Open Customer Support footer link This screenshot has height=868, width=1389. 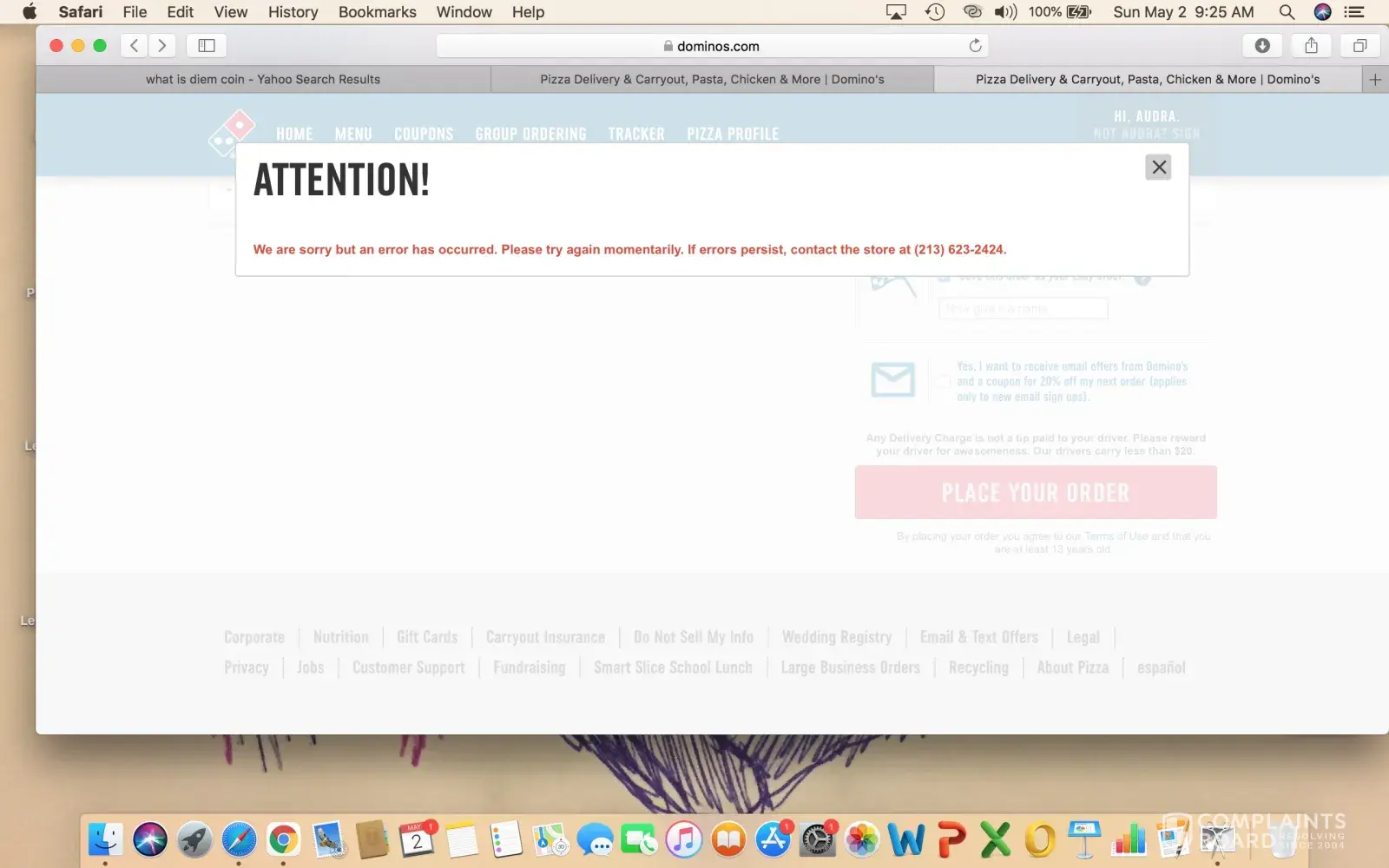409,667
